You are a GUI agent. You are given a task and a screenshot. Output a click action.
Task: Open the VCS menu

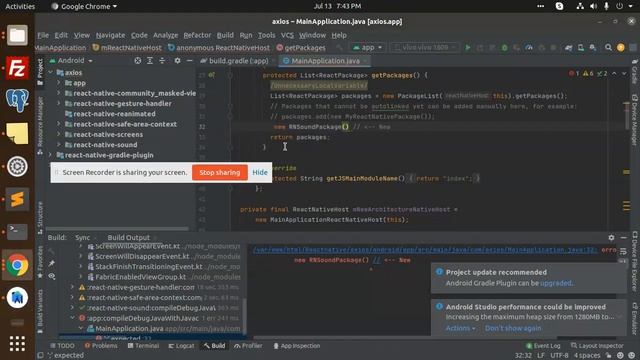click(x=287, y=35)
